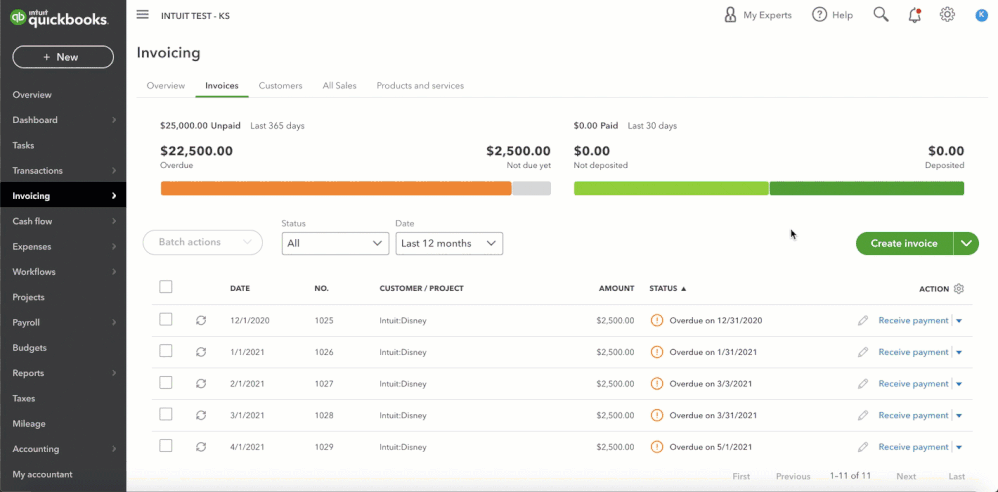Open table settings gear next to Action

click(x=959, y=289)
